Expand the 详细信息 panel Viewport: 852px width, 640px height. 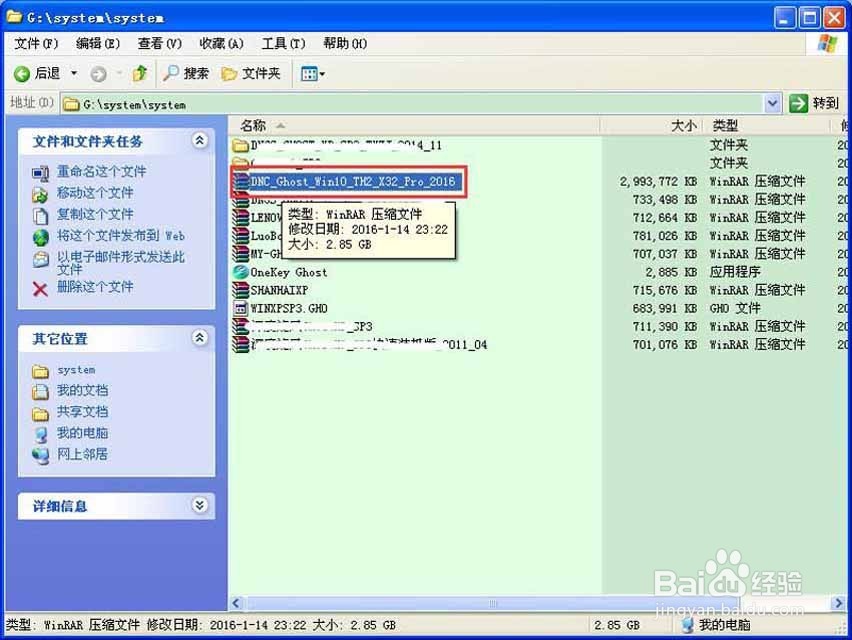pos(199,505)
